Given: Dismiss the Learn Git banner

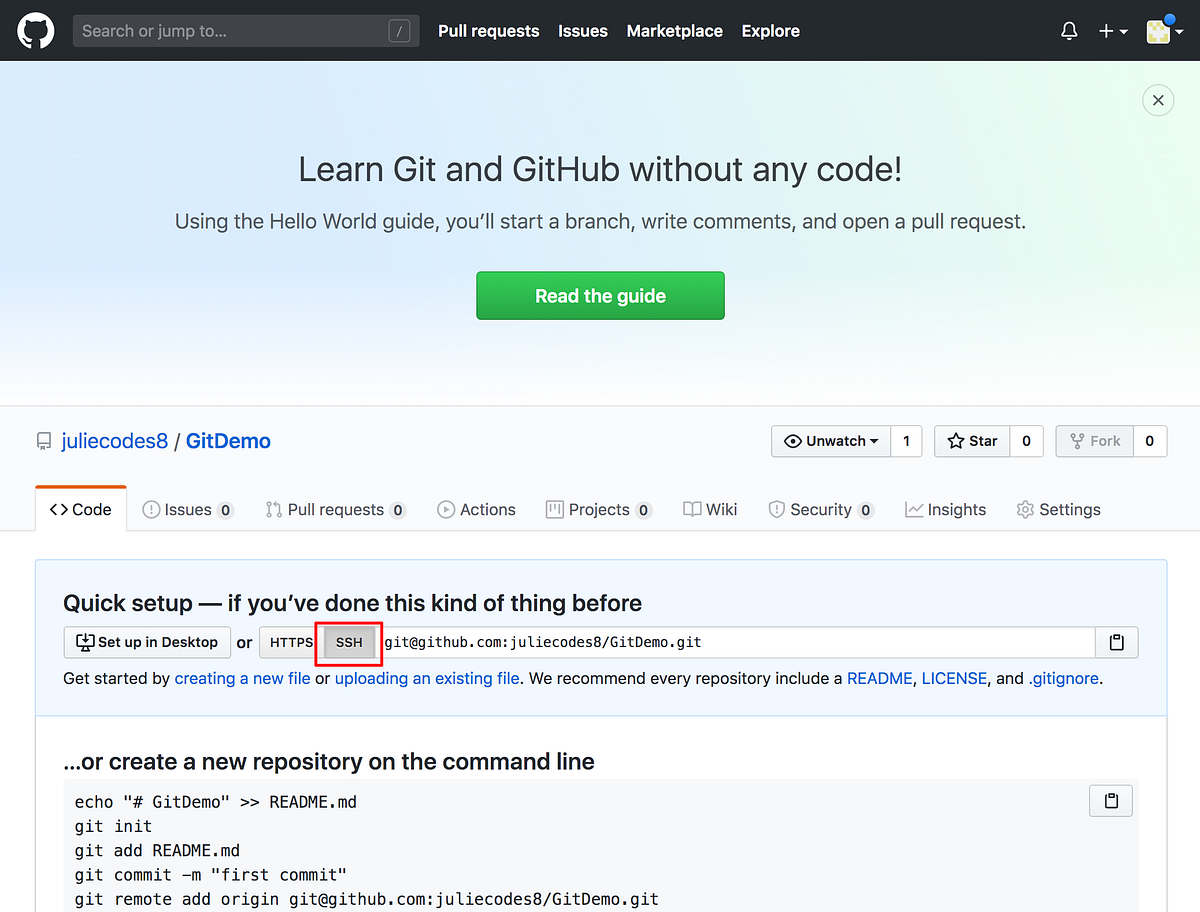Looking at the screenshot, I should pyautogui.click(x=1158, y=100).
